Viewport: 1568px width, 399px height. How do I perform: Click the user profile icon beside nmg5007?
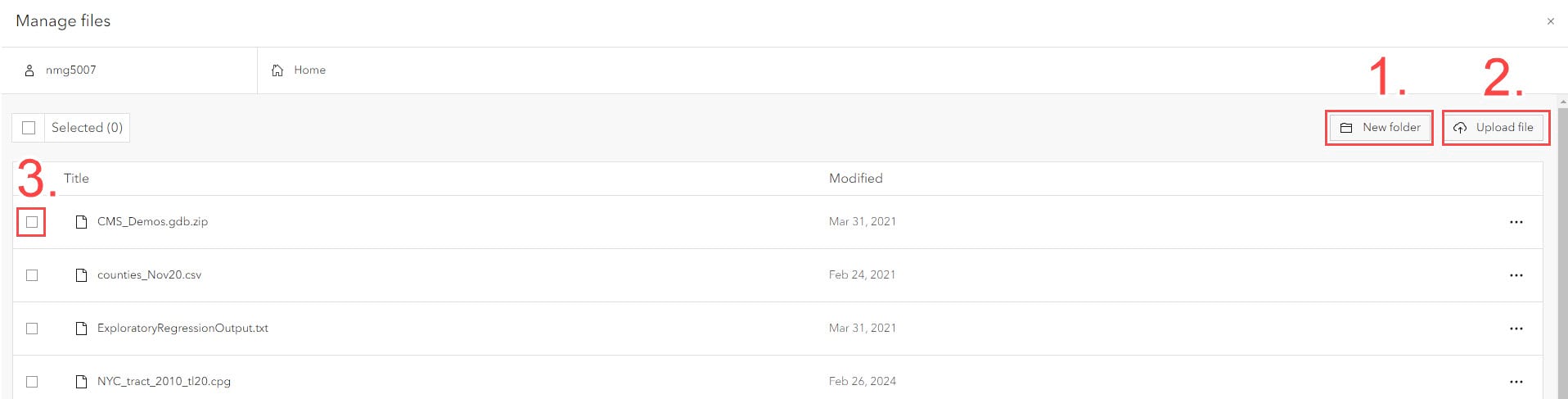[x=29, y=70]
